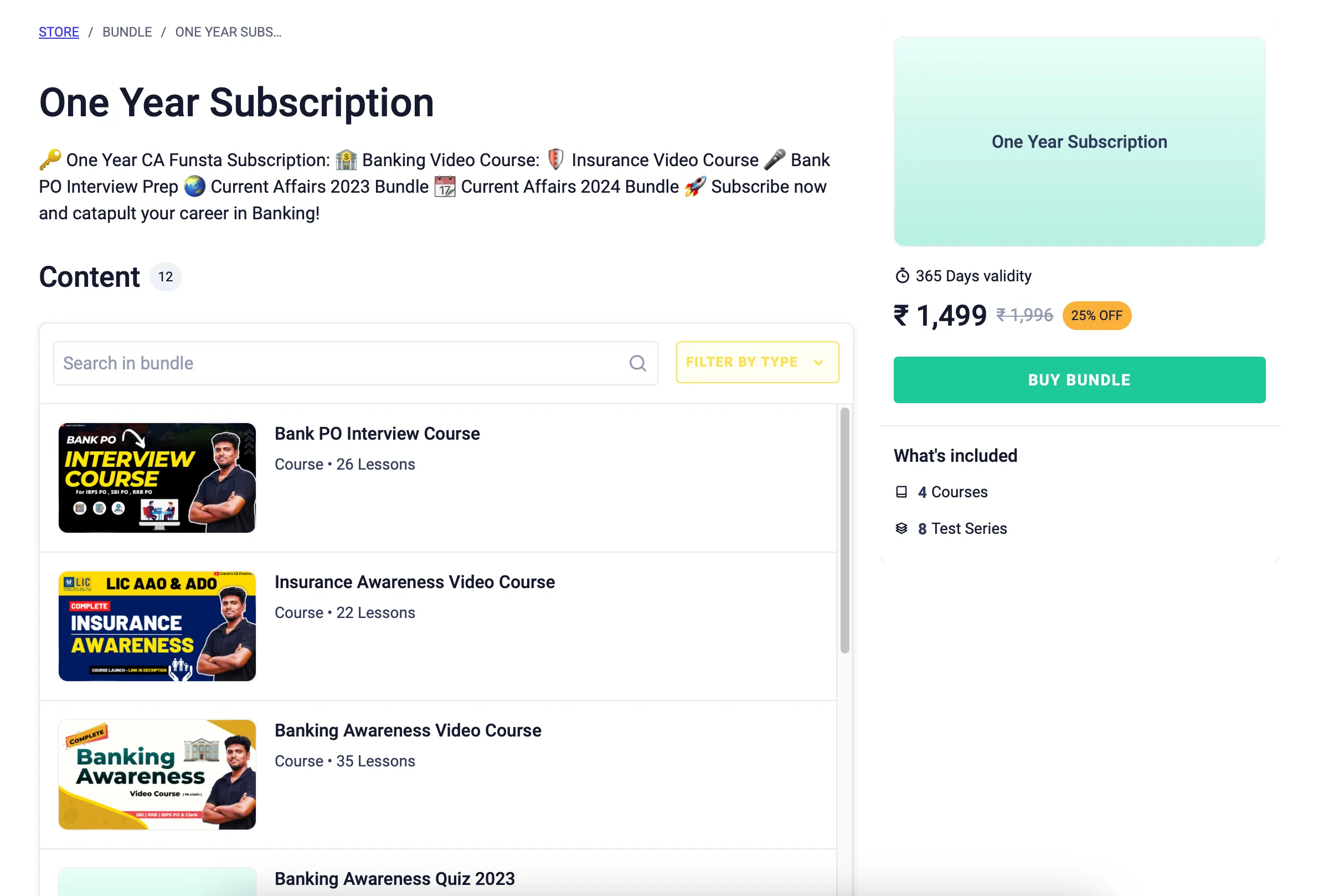The width and height of the screenshot is (1319, 896).
Task: Click the Content count badge showing 12
Action: (165, 277)
